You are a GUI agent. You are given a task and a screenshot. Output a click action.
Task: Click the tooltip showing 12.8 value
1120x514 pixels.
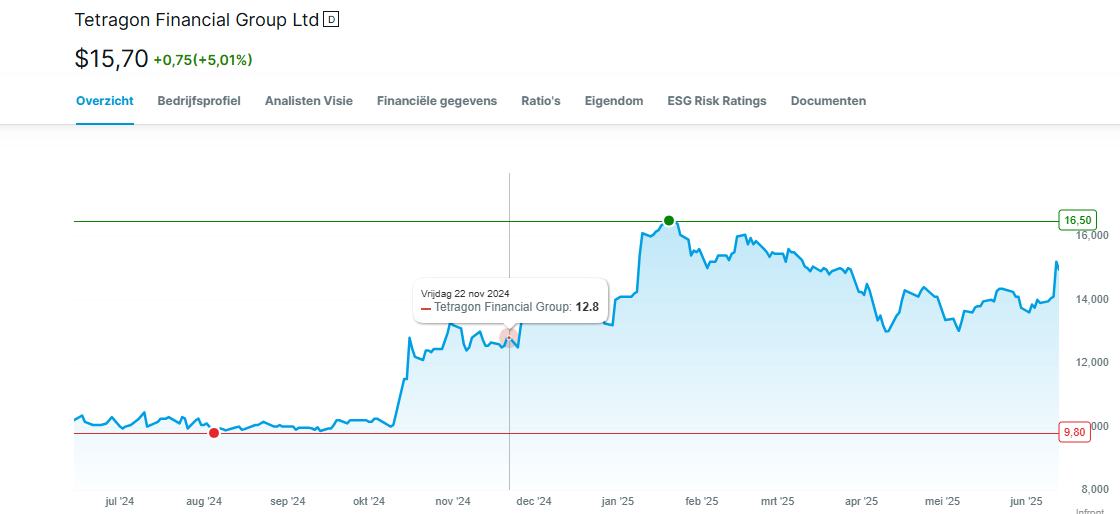(511, 301)
